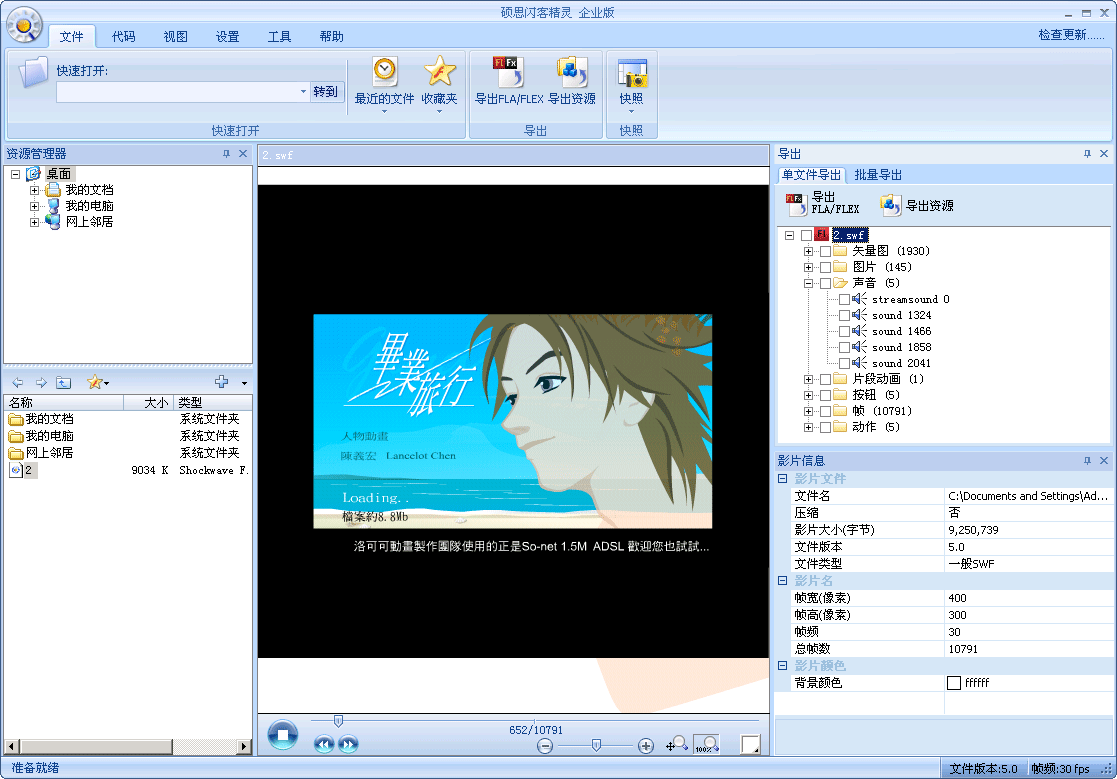The height and width of the screenshot is (779, 1117).
Task: Click the 转到 go button
Action: (x=326, y=92)
